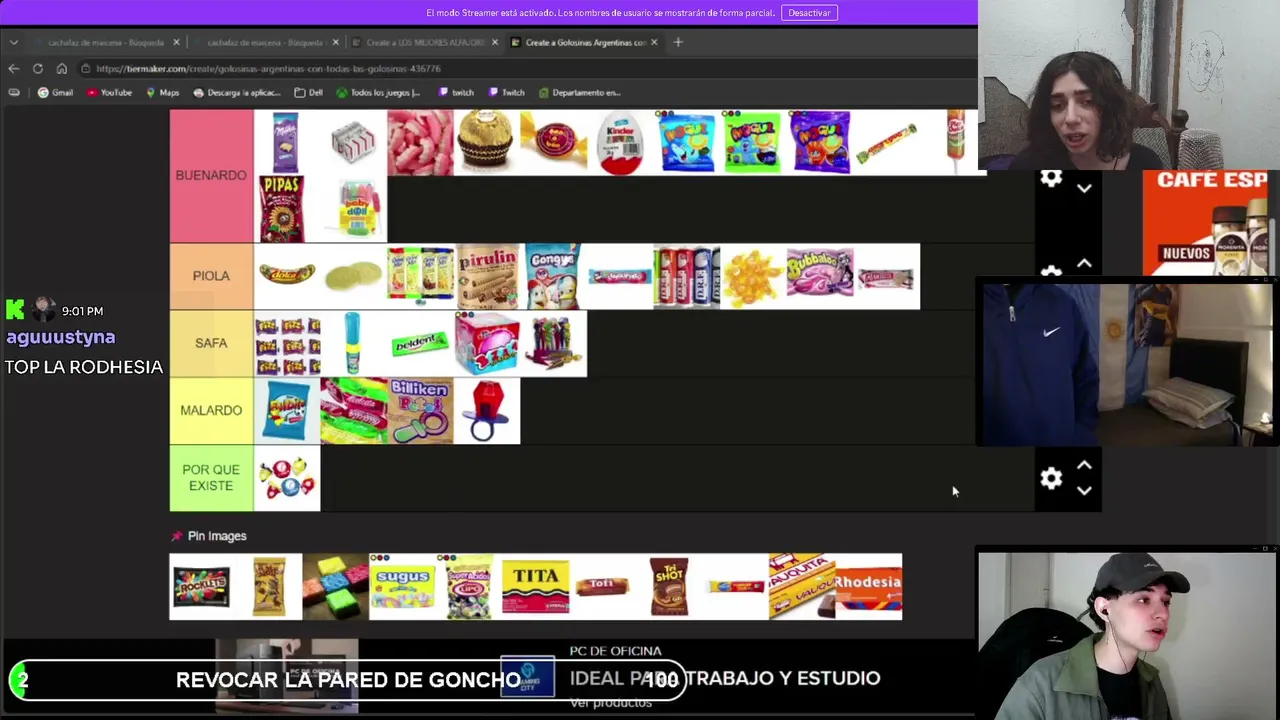The image size is (1280, 720).
Task: Select the Create a Golosinas Argentinas tab
Action: (x=585, y=42)
